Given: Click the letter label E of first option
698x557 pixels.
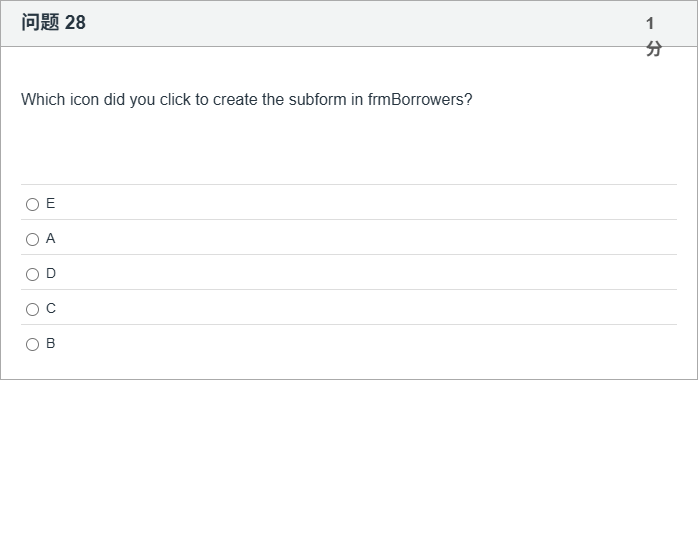Looking at the screenshot, I should (x=51, y=203).
